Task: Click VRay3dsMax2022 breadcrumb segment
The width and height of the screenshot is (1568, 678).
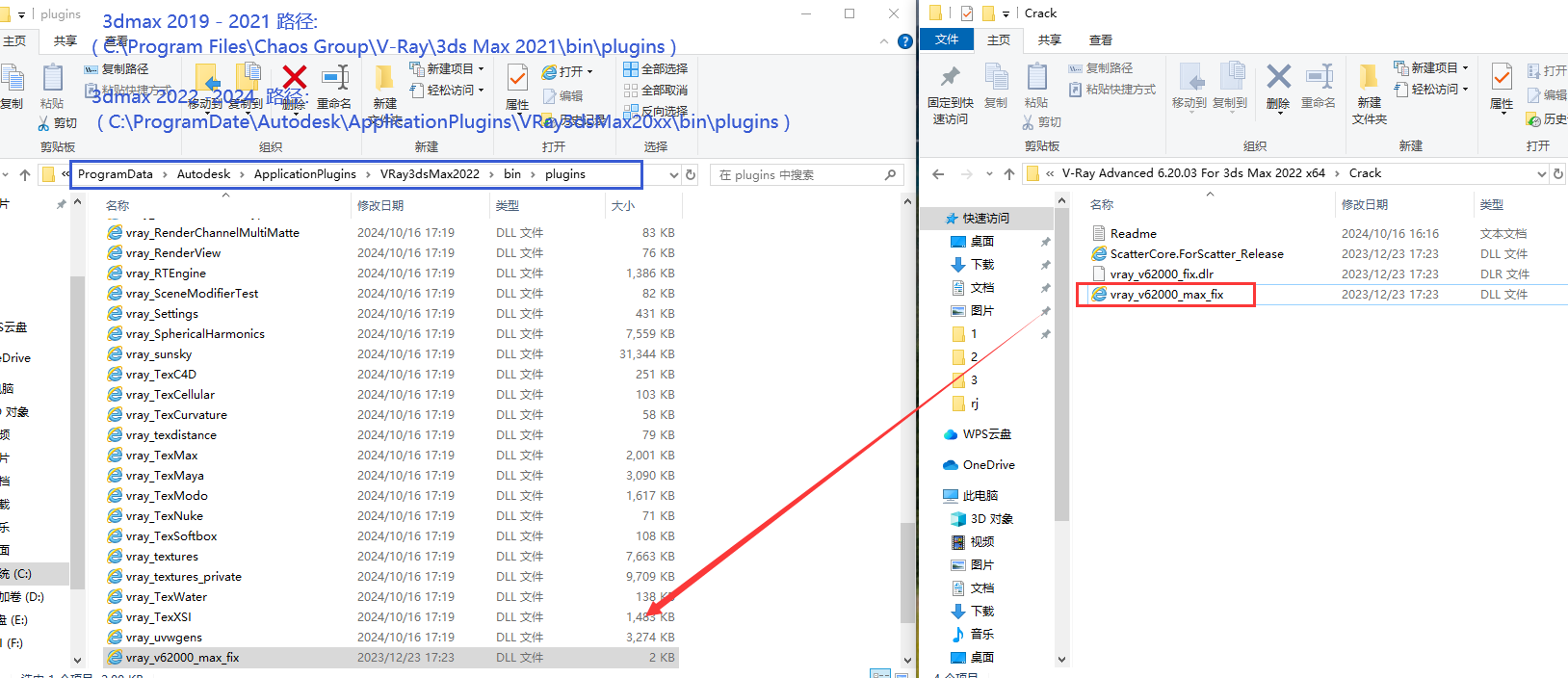Action: click(430, 174)
